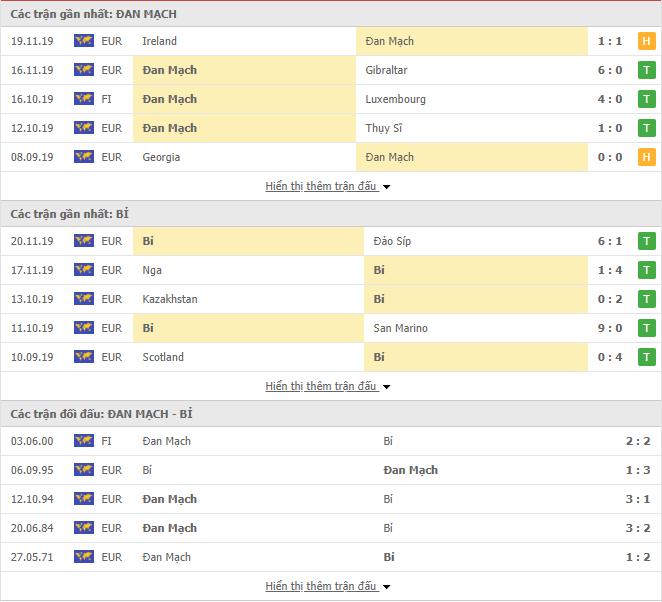Expand more head-to-head matches arrow
This screenshot has width=662, height=602.
pos(386,587)
